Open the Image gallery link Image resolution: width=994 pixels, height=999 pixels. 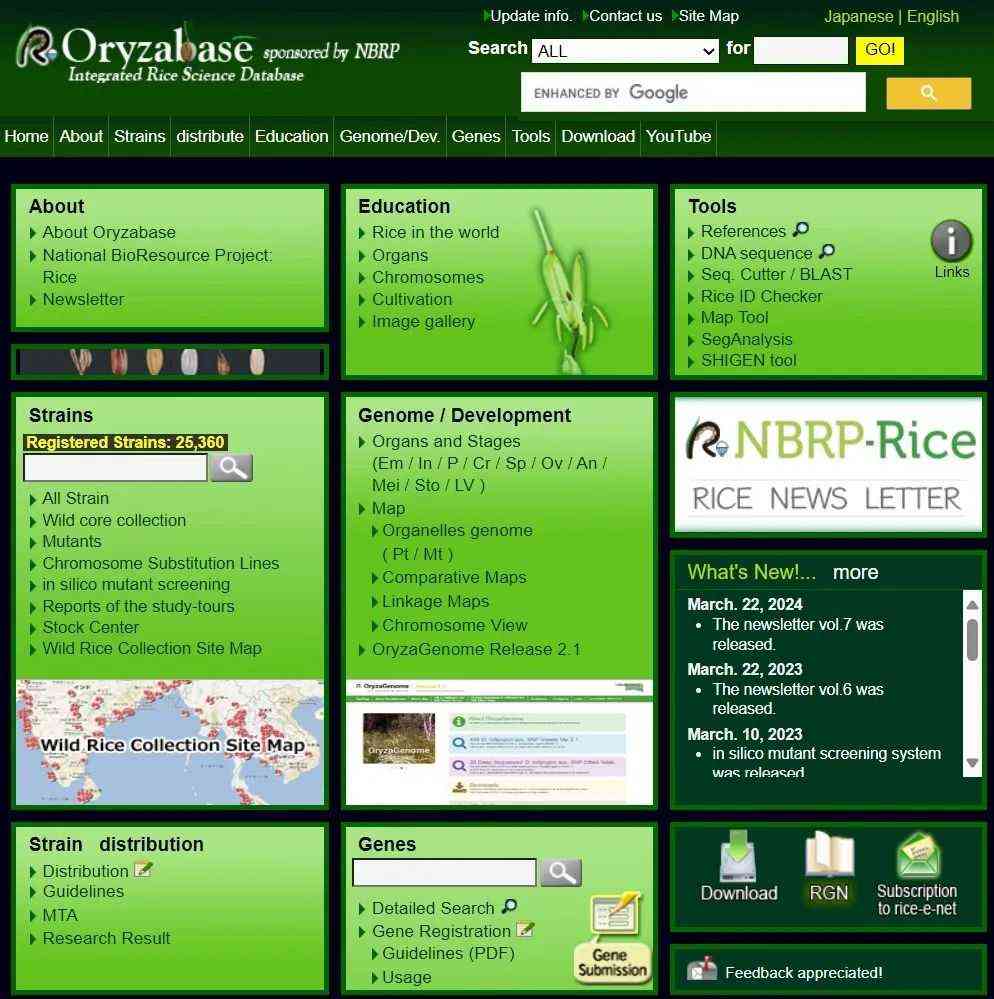423,322
